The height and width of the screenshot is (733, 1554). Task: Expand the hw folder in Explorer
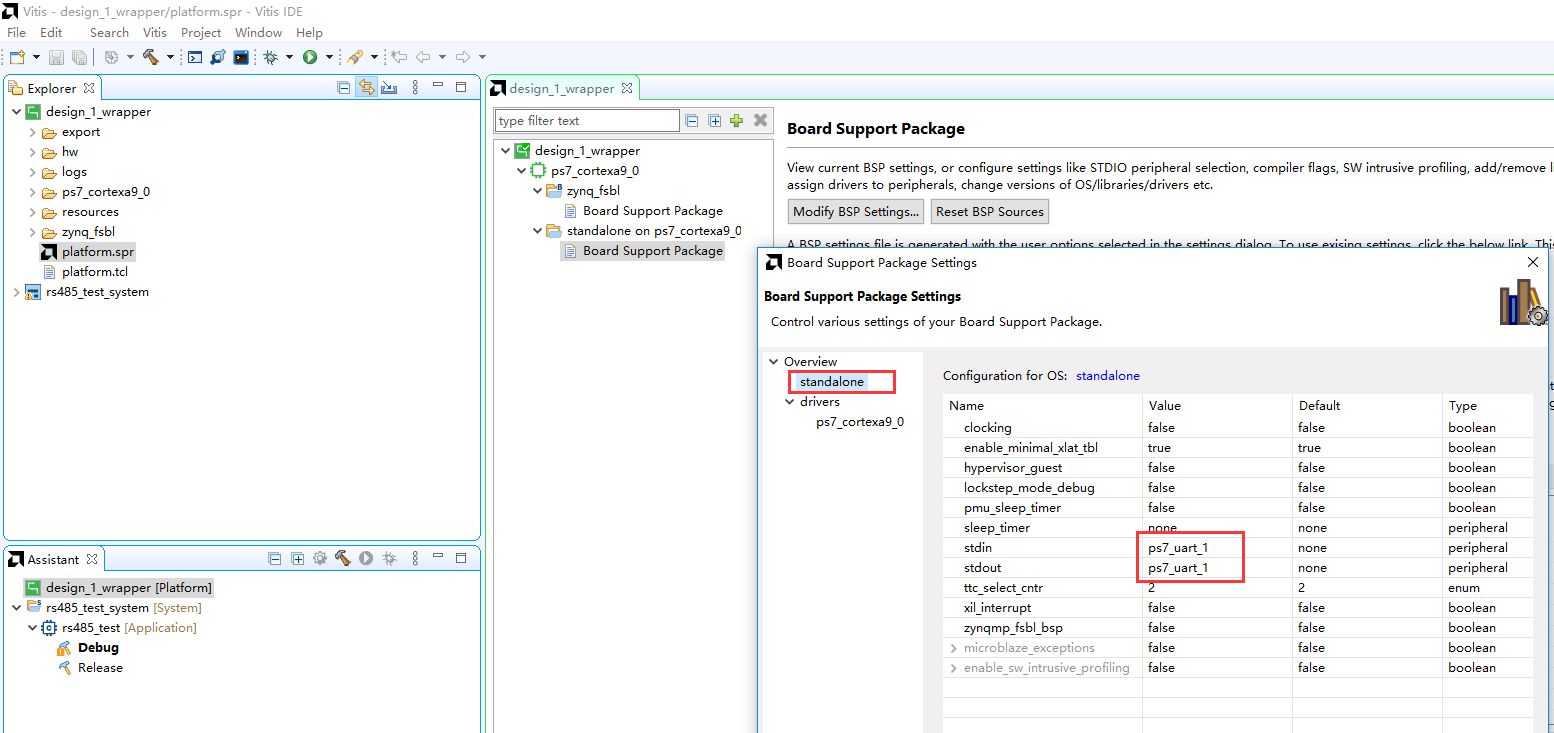tap(33, 152)
